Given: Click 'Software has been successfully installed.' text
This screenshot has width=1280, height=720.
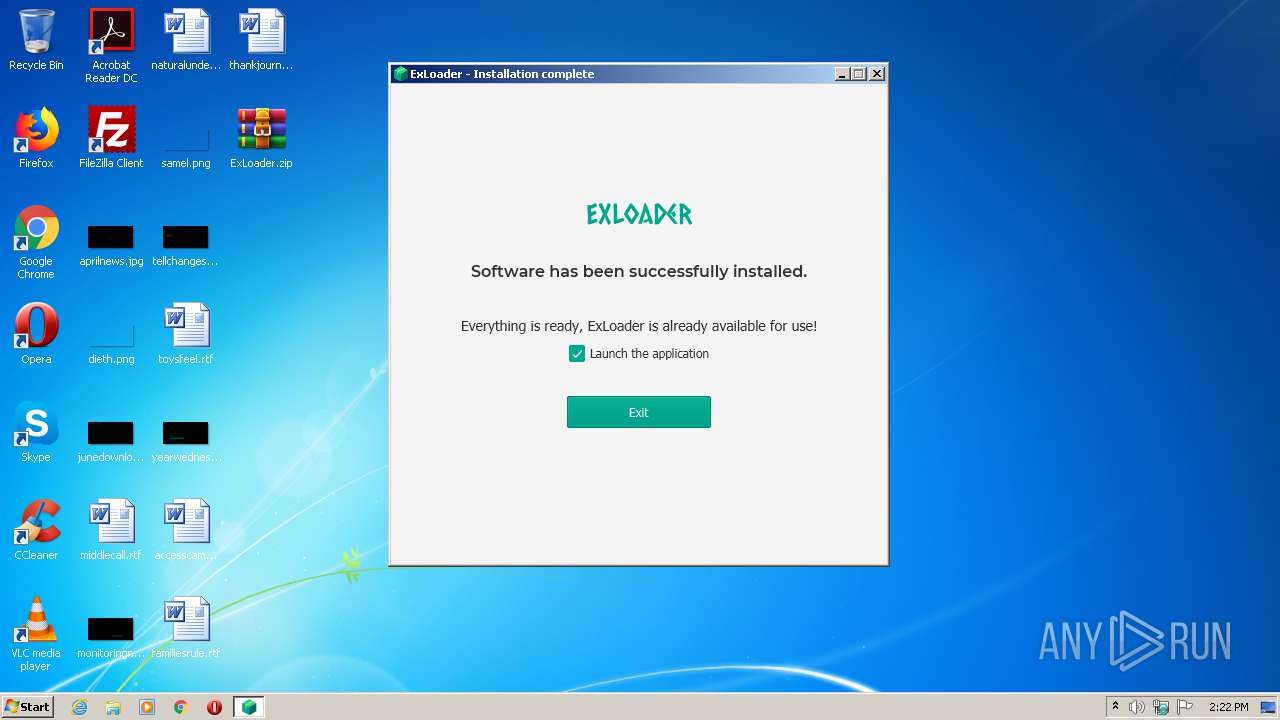Looking at the screenshot, I should click(x=639, y=272).
